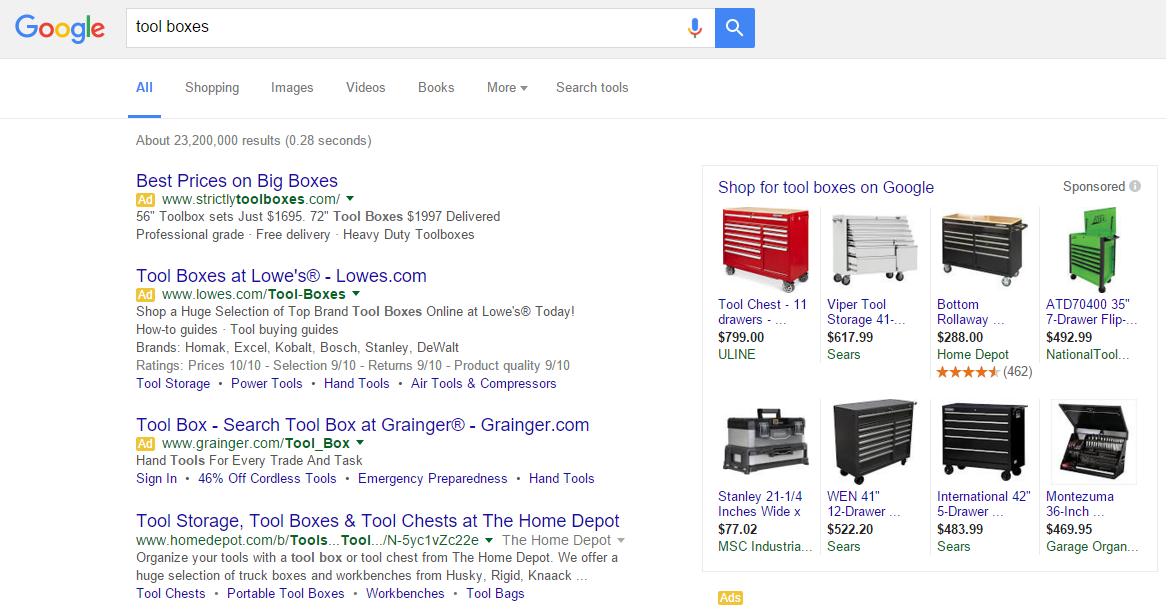This screenshot has width=1166, height=614.
Task: Click the Ad badge beside grainger.com
Action: click(x=145, y=444)
